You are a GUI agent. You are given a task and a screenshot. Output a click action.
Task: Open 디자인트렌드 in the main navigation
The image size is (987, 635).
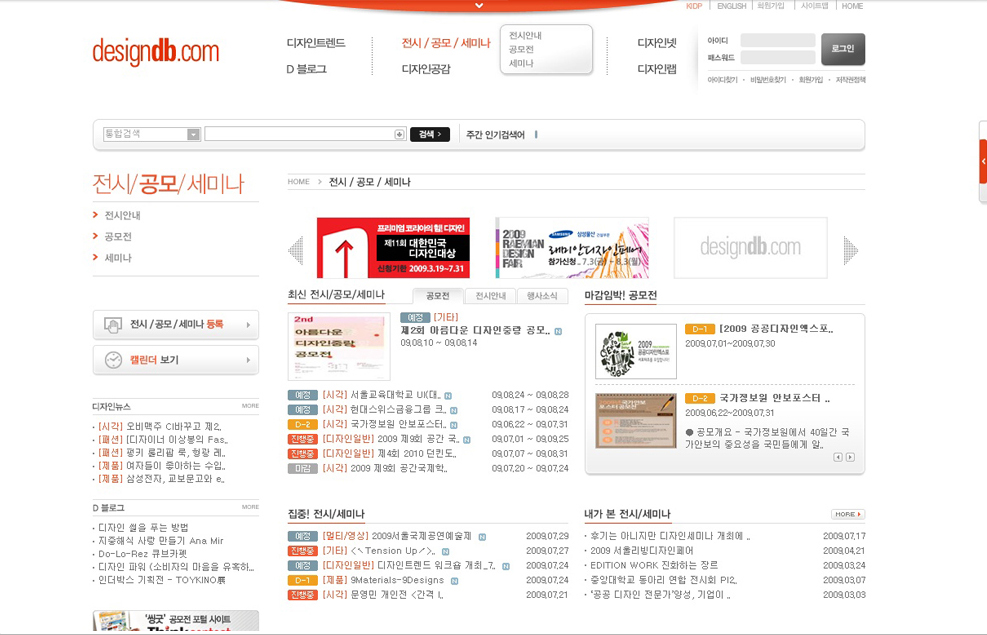coord(316,43)
